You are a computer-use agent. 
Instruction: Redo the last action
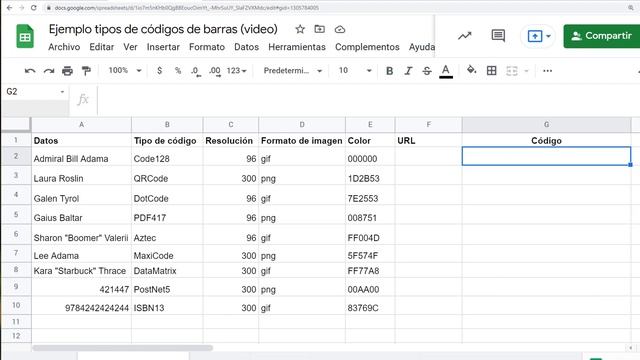[x=49, y=71]
